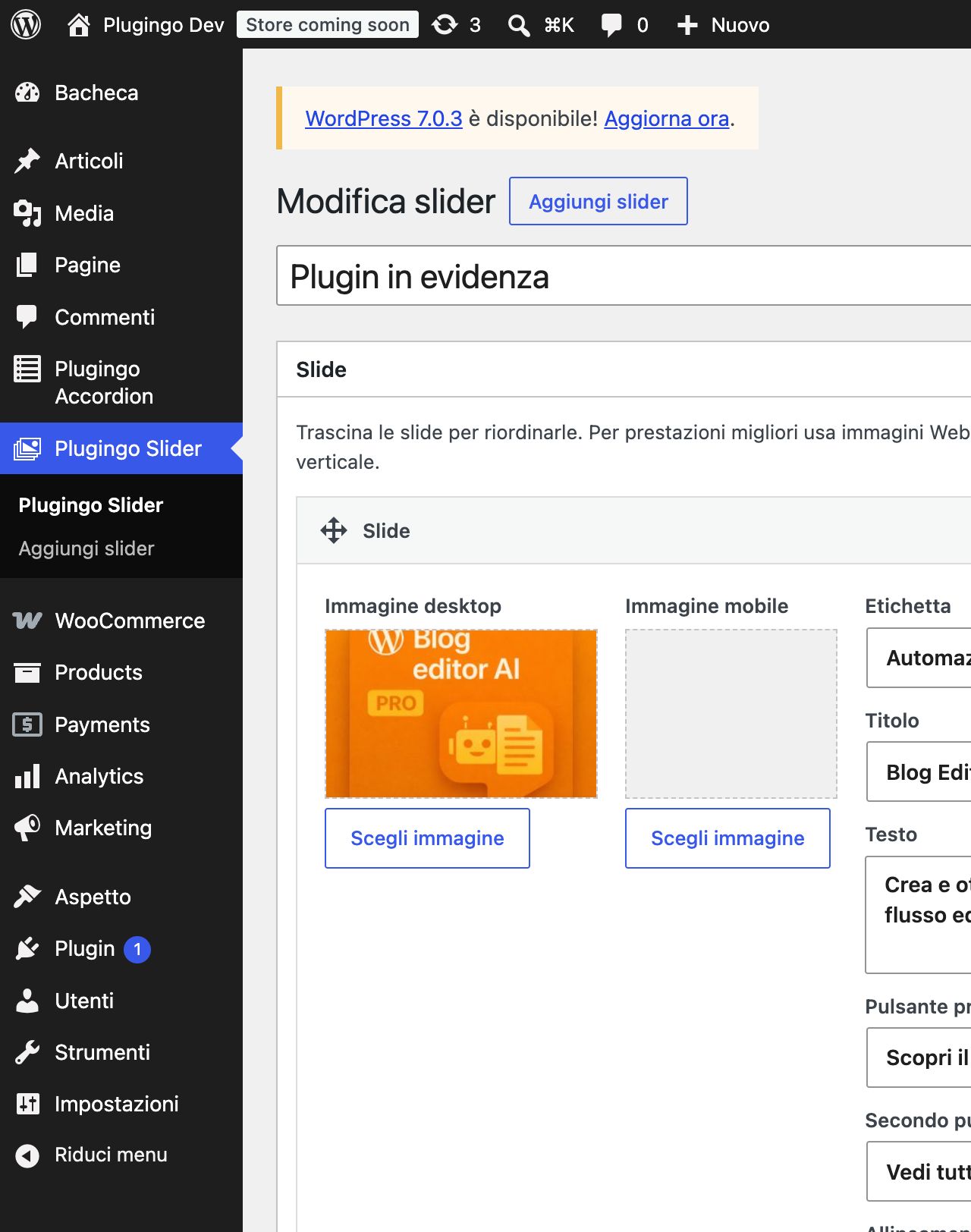971x1232 pixels.
Task: Open the Products menu item
Action: [x=121, y=672]
